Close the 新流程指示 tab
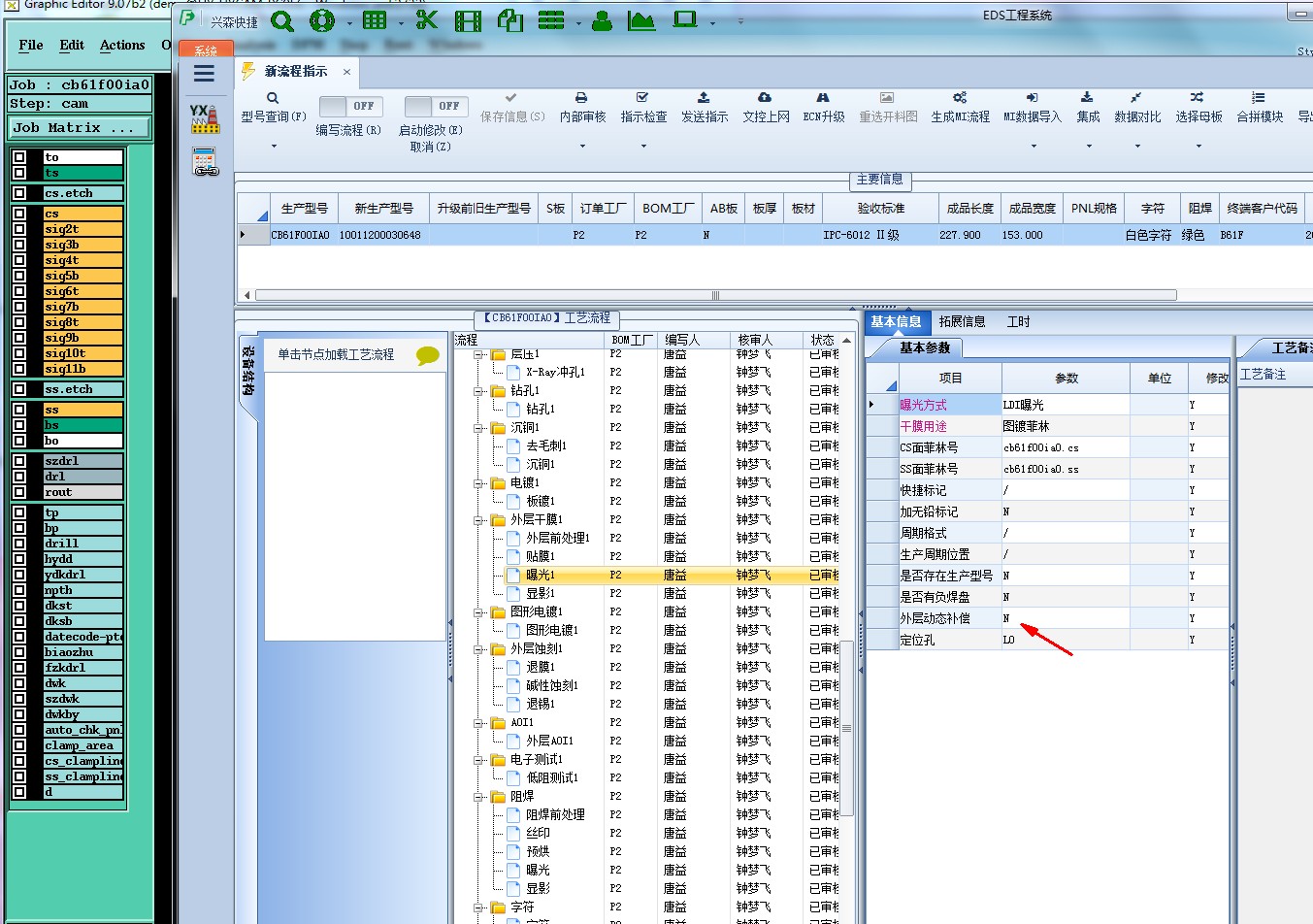The width and height of the screenshot is (1313, 924). tap(346, 72)
